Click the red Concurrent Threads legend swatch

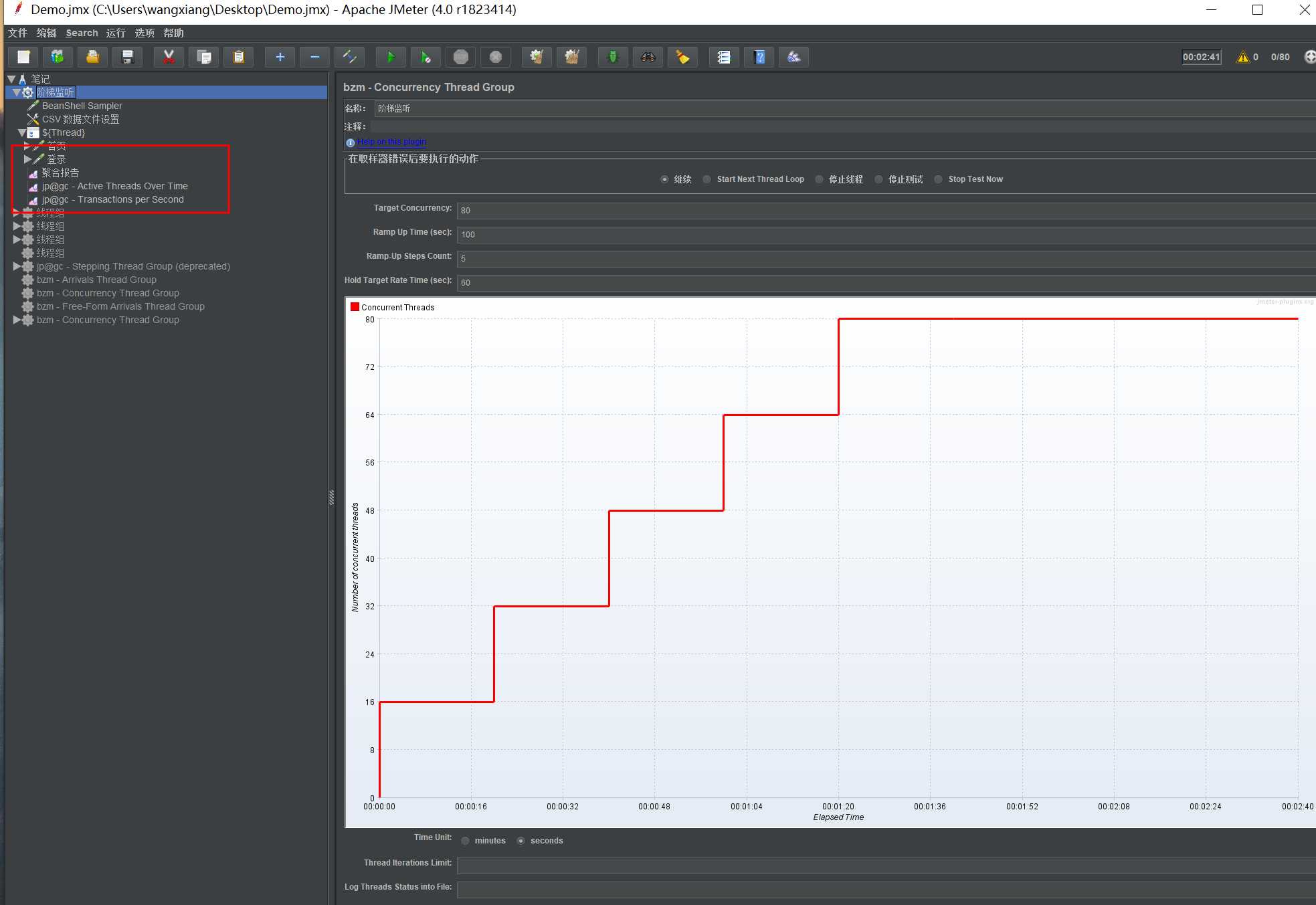click(x=355, y=307)
